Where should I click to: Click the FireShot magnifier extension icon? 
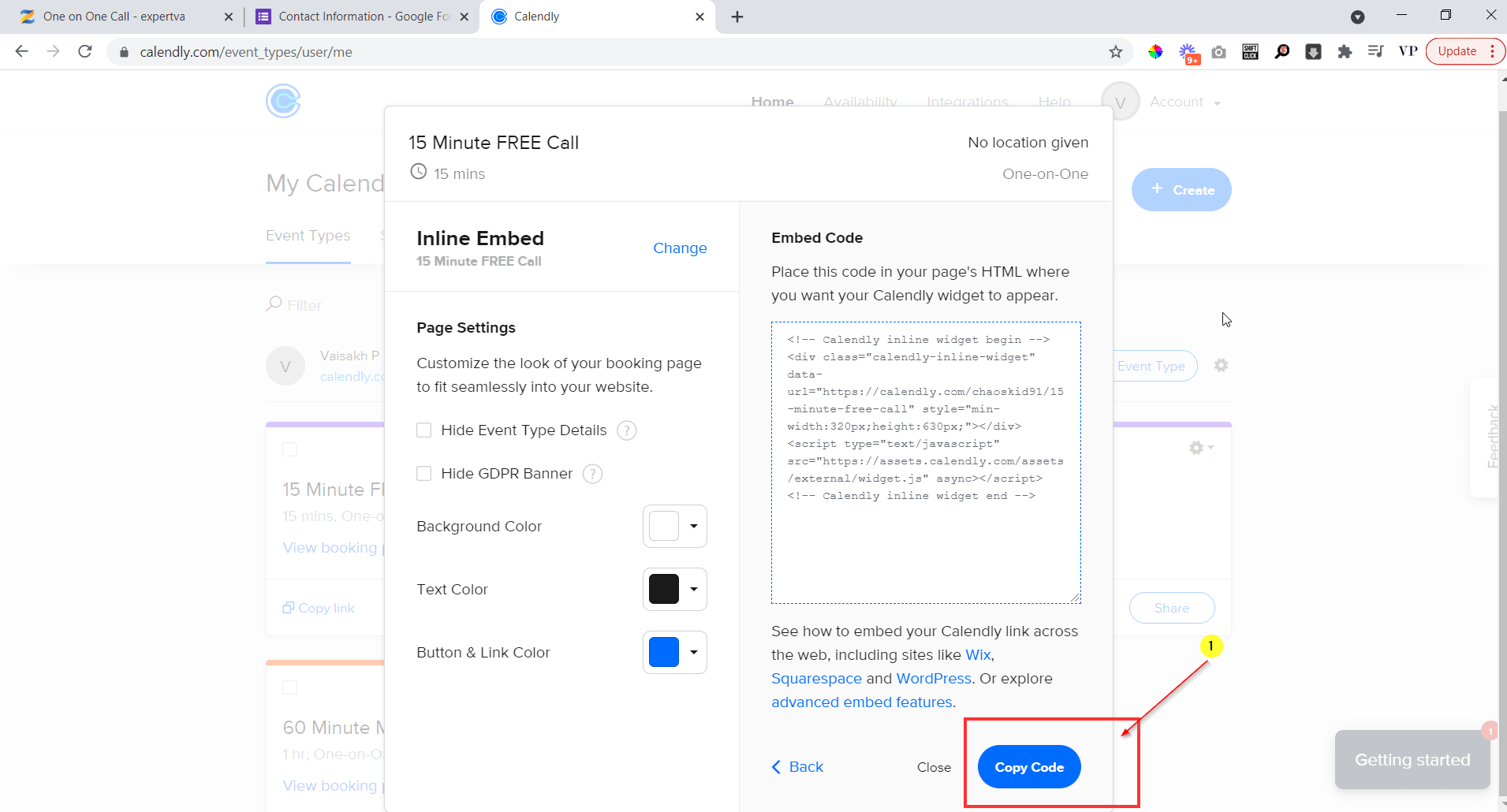[1282, 51]
